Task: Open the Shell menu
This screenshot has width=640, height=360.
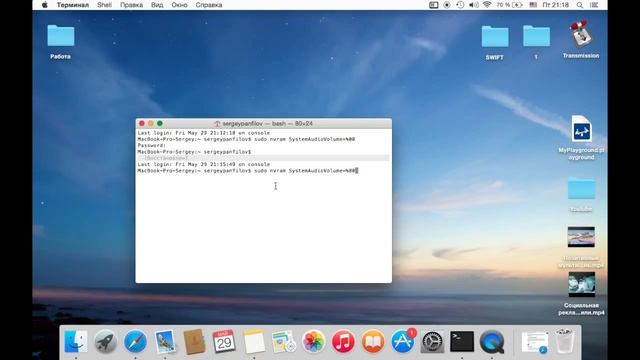Action: [104, 5]
